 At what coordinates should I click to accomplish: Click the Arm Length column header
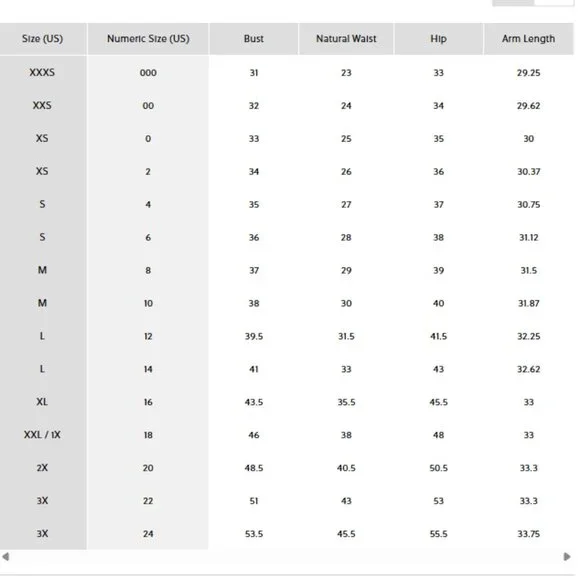[529, 39]
